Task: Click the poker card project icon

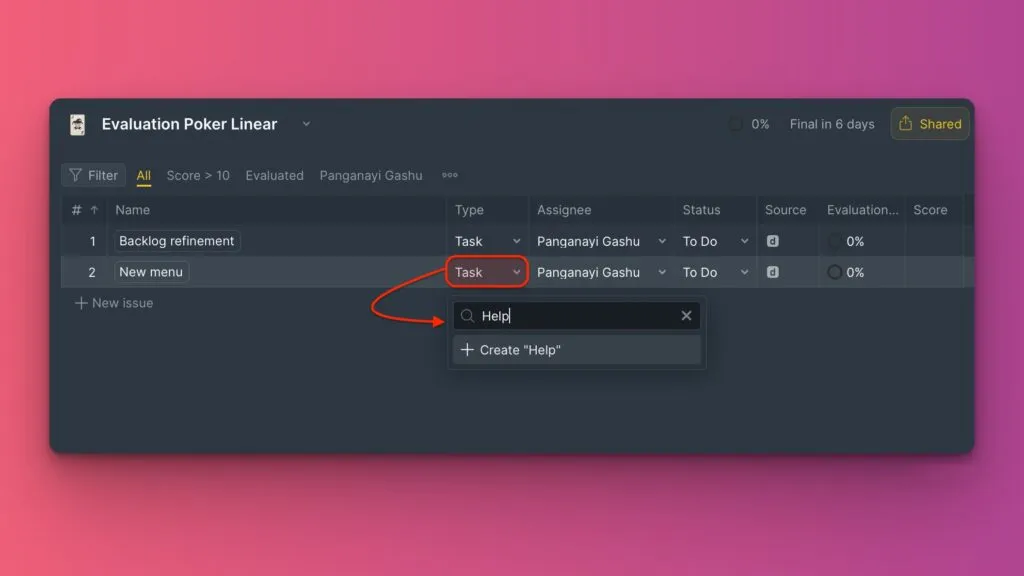Action: (77, 124)
